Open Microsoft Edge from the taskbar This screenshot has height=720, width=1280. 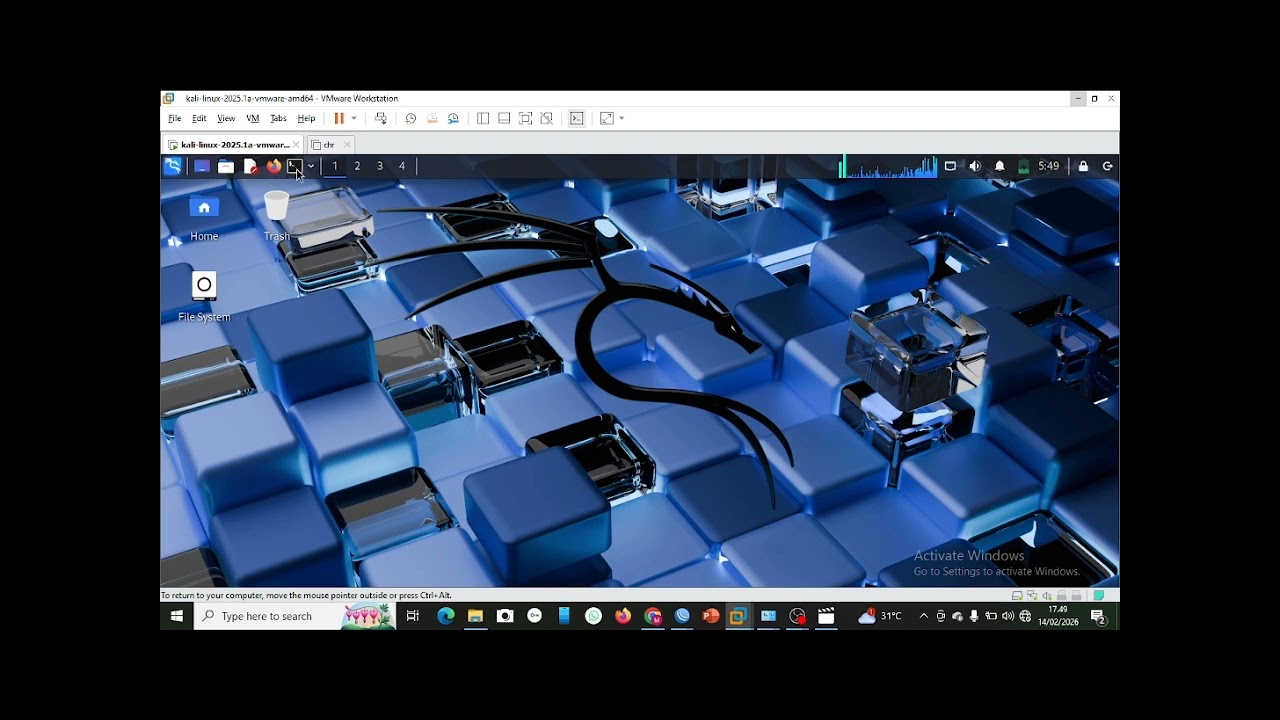[x=446, y=616]
